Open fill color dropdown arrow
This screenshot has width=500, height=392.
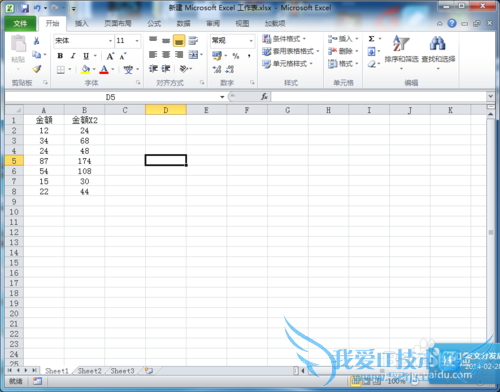(x=94, y=69)
